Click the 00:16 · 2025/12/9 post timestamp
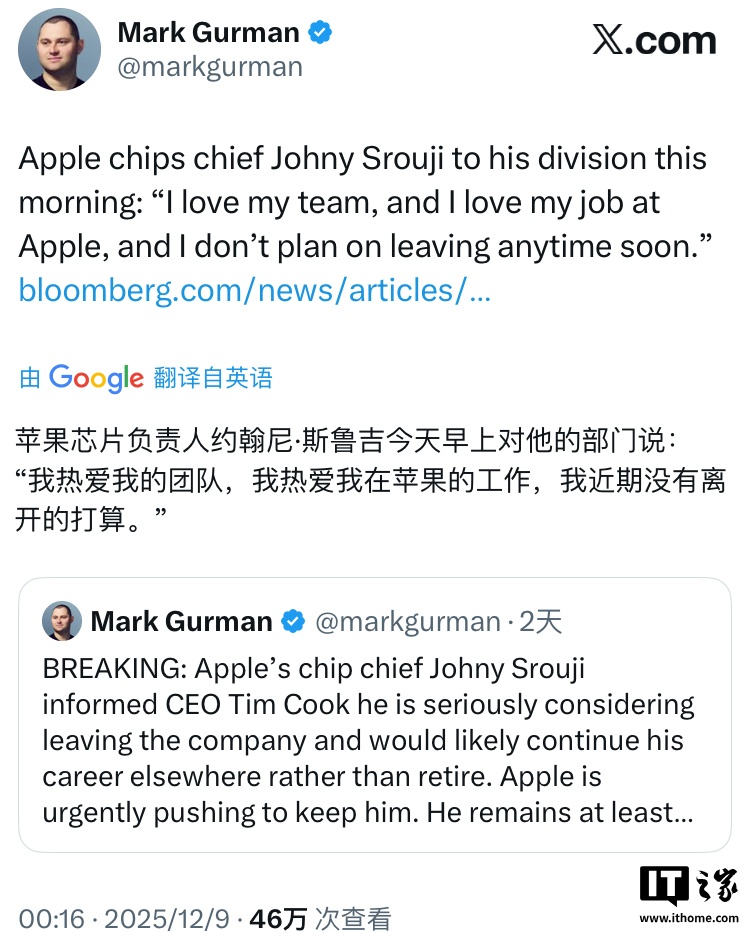Screen dimensions: 750x932 click(x=124, y=917)
